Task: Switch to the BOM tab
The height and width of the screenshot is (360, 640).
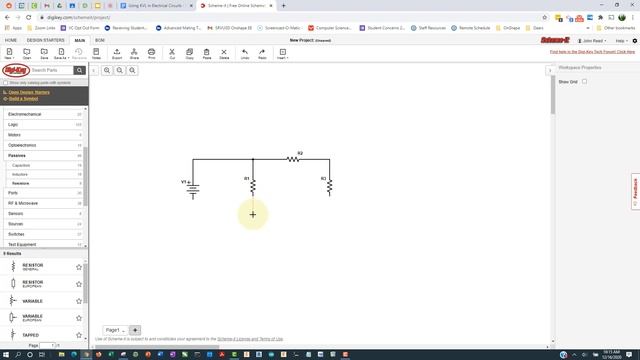Action: point(100,40)
